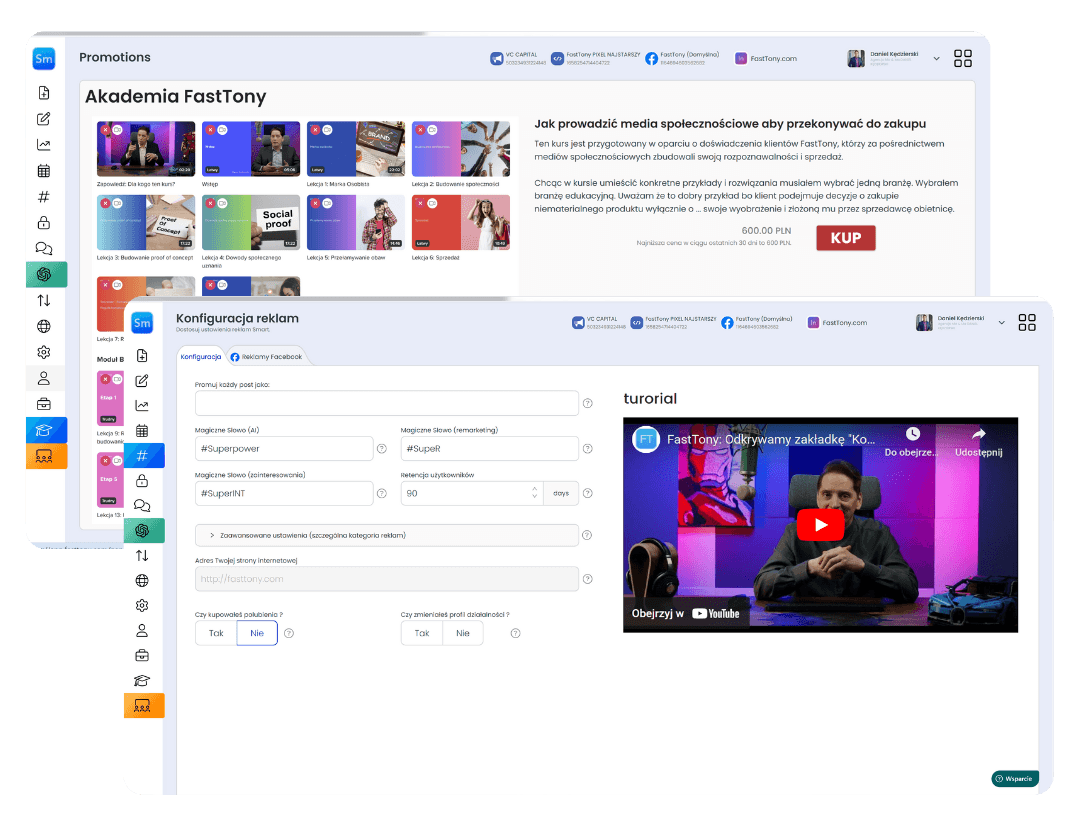Image resolution: width=1080 pixels, height=819 pixels.
Task: Open the days unit selector for retention
Action: point(561,493)
